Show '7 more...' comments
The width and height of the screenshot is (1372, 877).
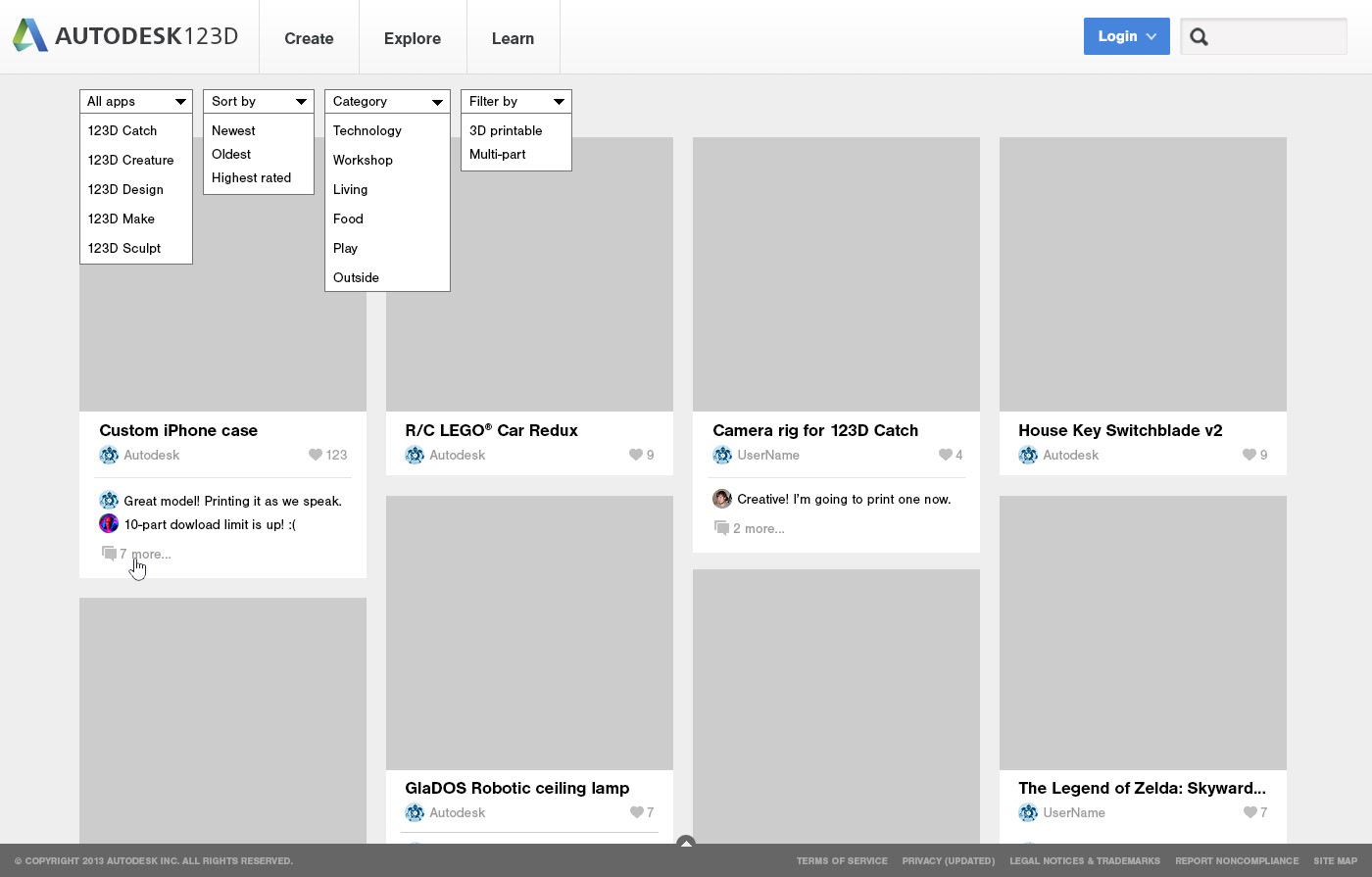pos(145,554)
